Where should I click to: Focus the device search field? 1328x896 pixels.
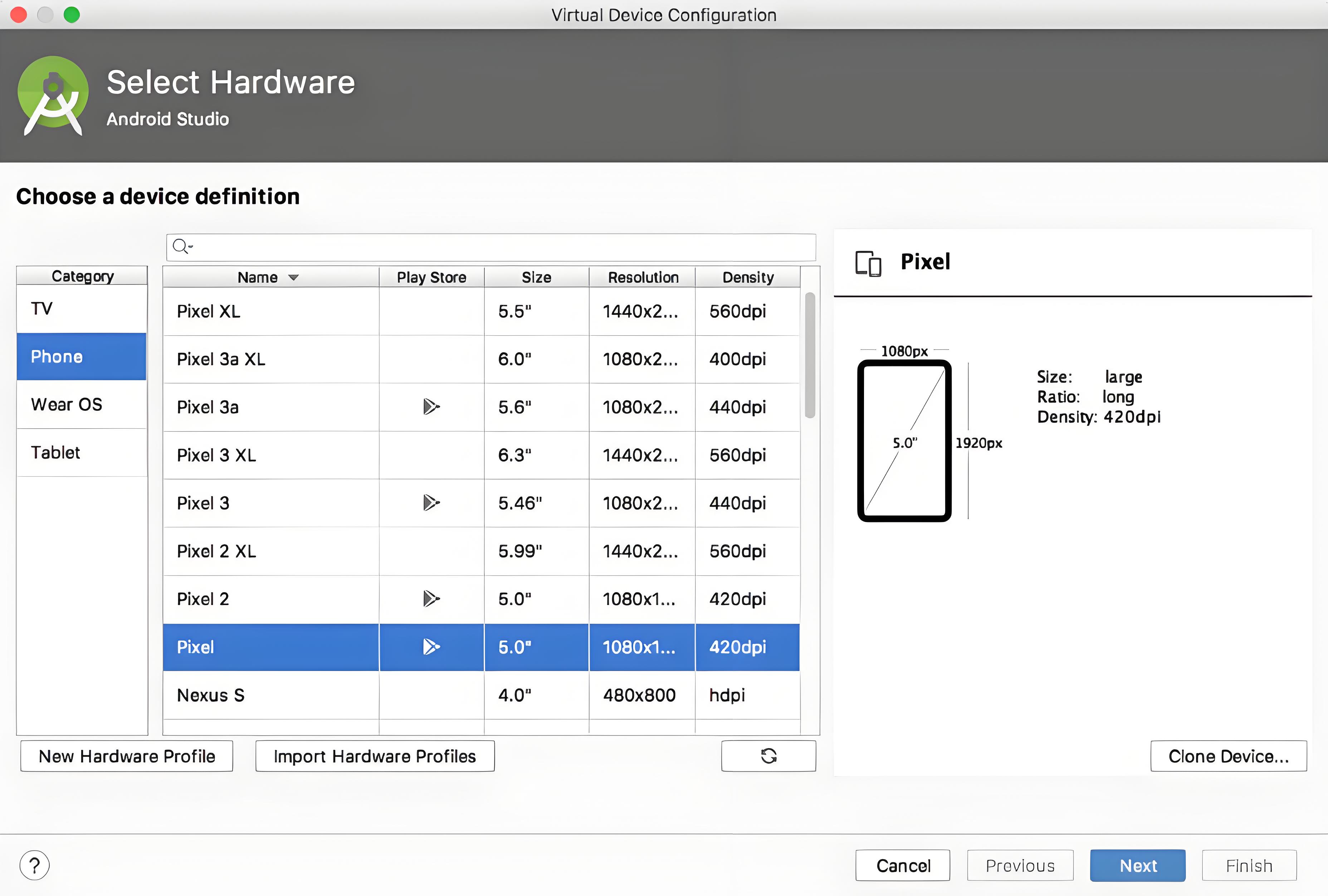490,247
